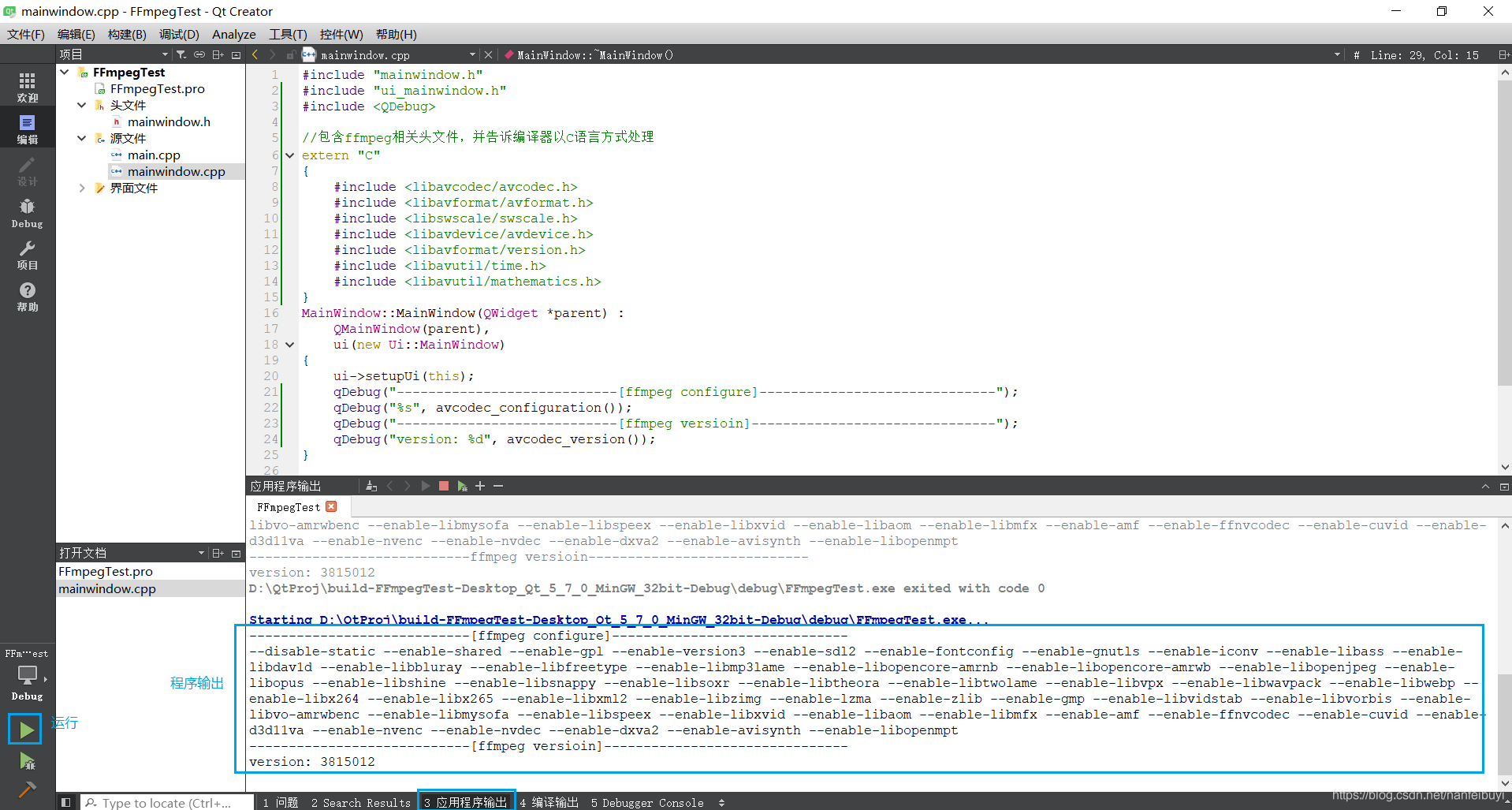Toggle synchronize with editor link icon
Viewport: 1512px width, 810px height.
(x=199, y=54)
